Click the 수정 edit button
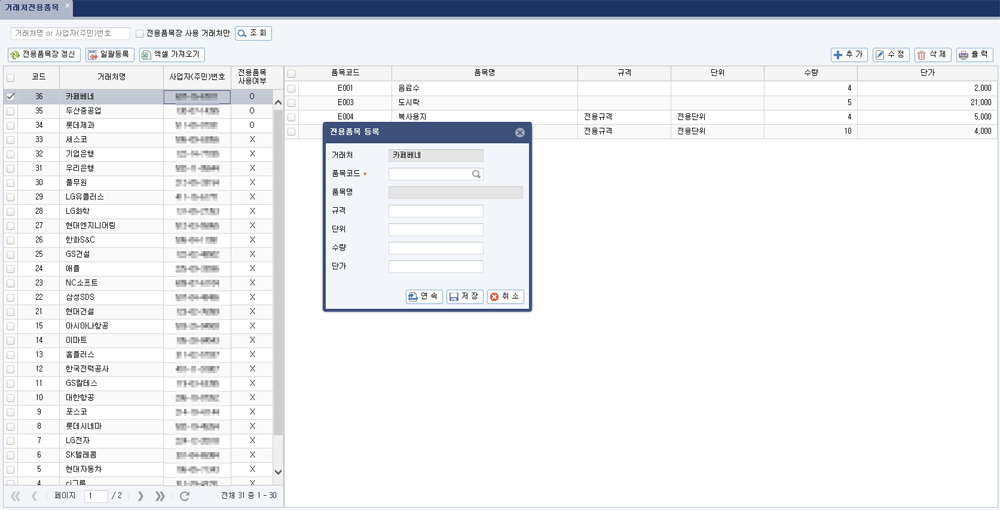 point(890,55)
